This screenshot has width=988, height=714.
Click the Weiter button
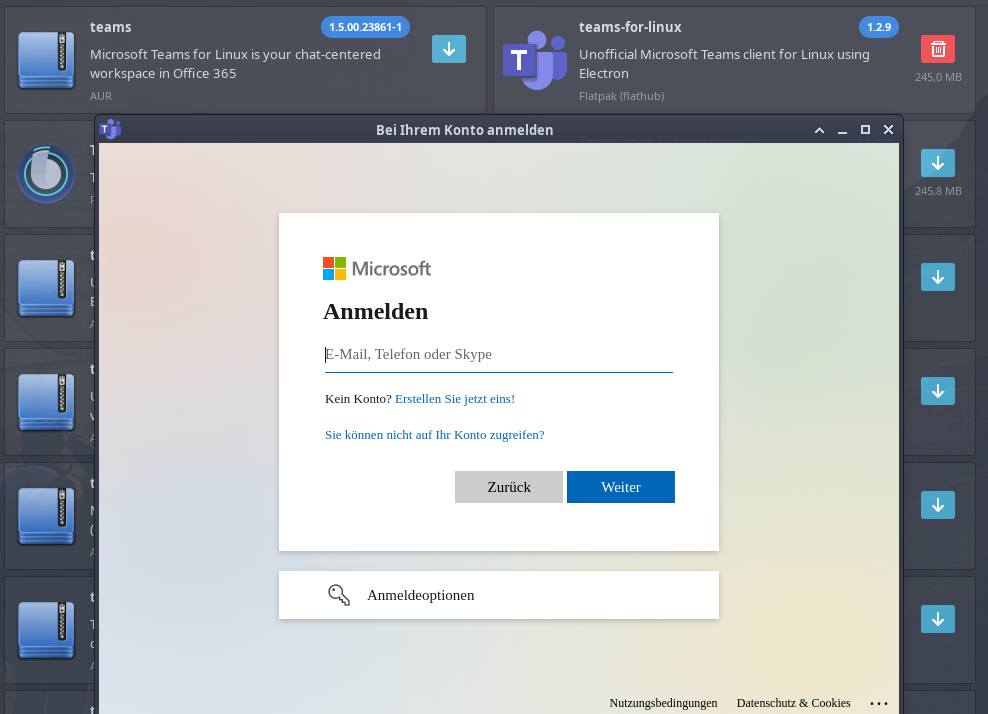click(x=621, y=487)
